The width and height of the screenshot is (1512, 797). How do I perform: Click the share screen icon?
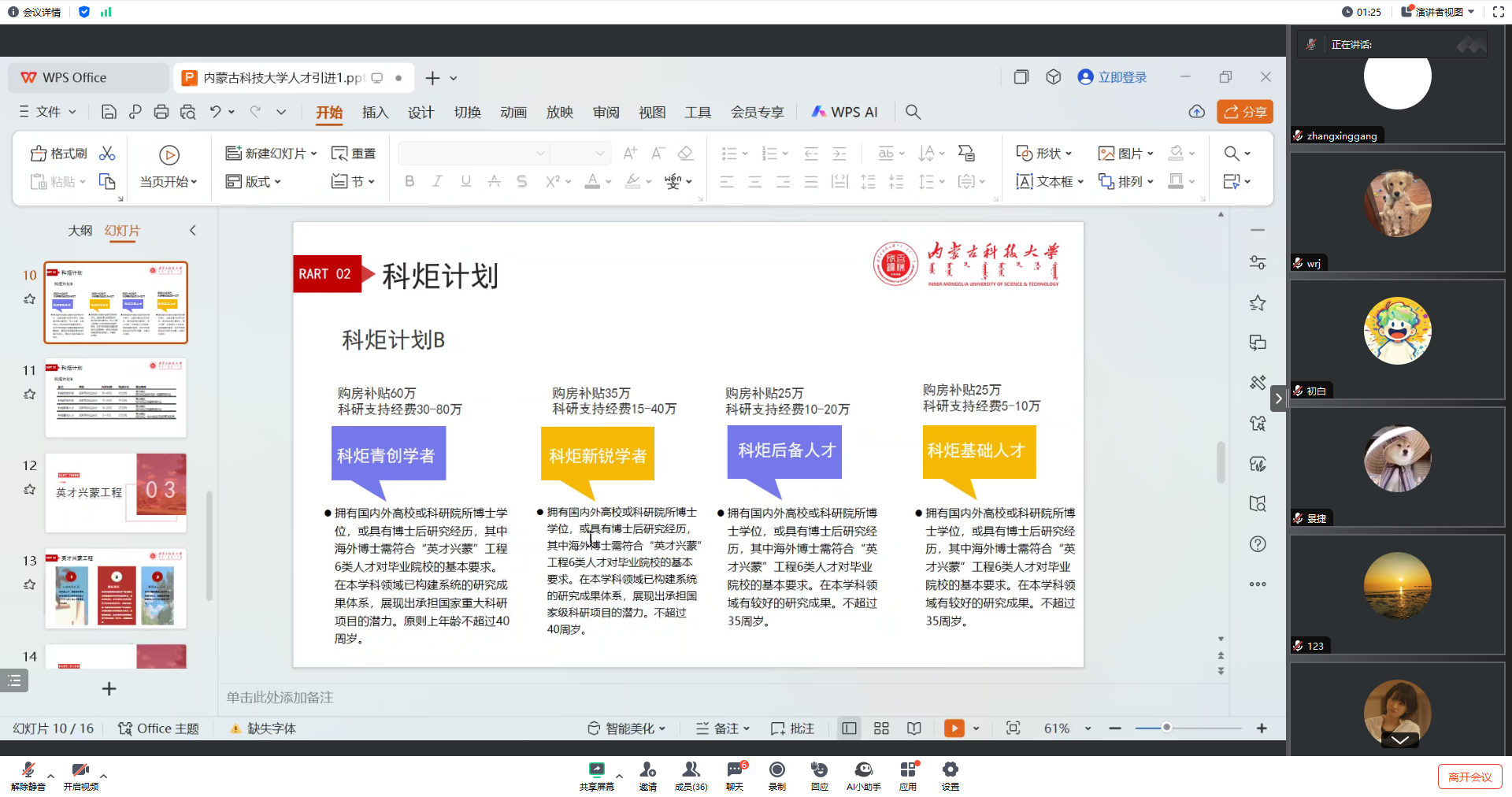coord(596,770)
